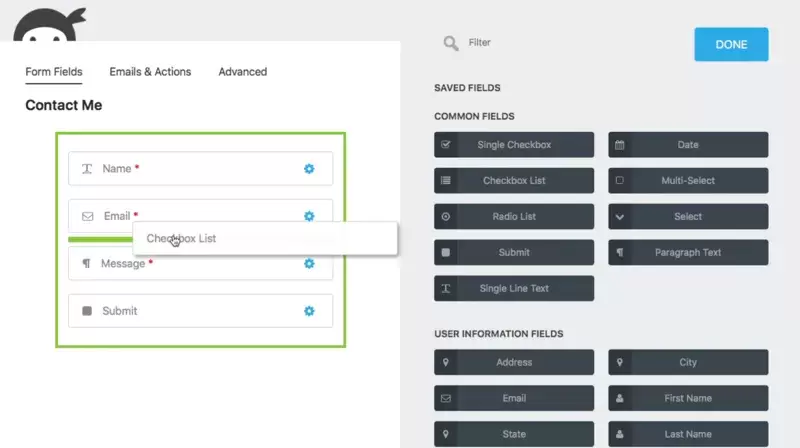Add an Address field

[514, 362]
